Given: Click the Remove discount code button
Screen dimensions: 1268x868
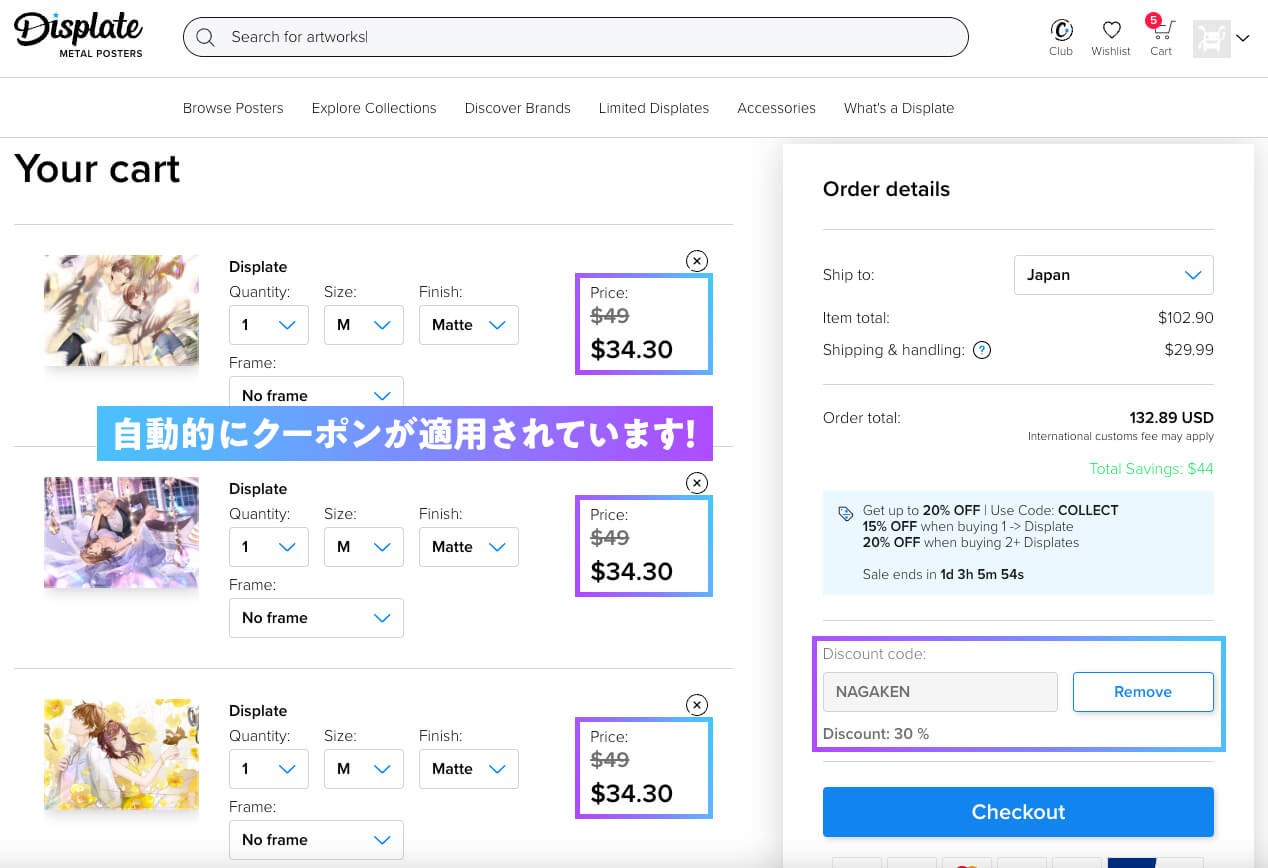Looking at the screenshot, I should click(1143, 692).
